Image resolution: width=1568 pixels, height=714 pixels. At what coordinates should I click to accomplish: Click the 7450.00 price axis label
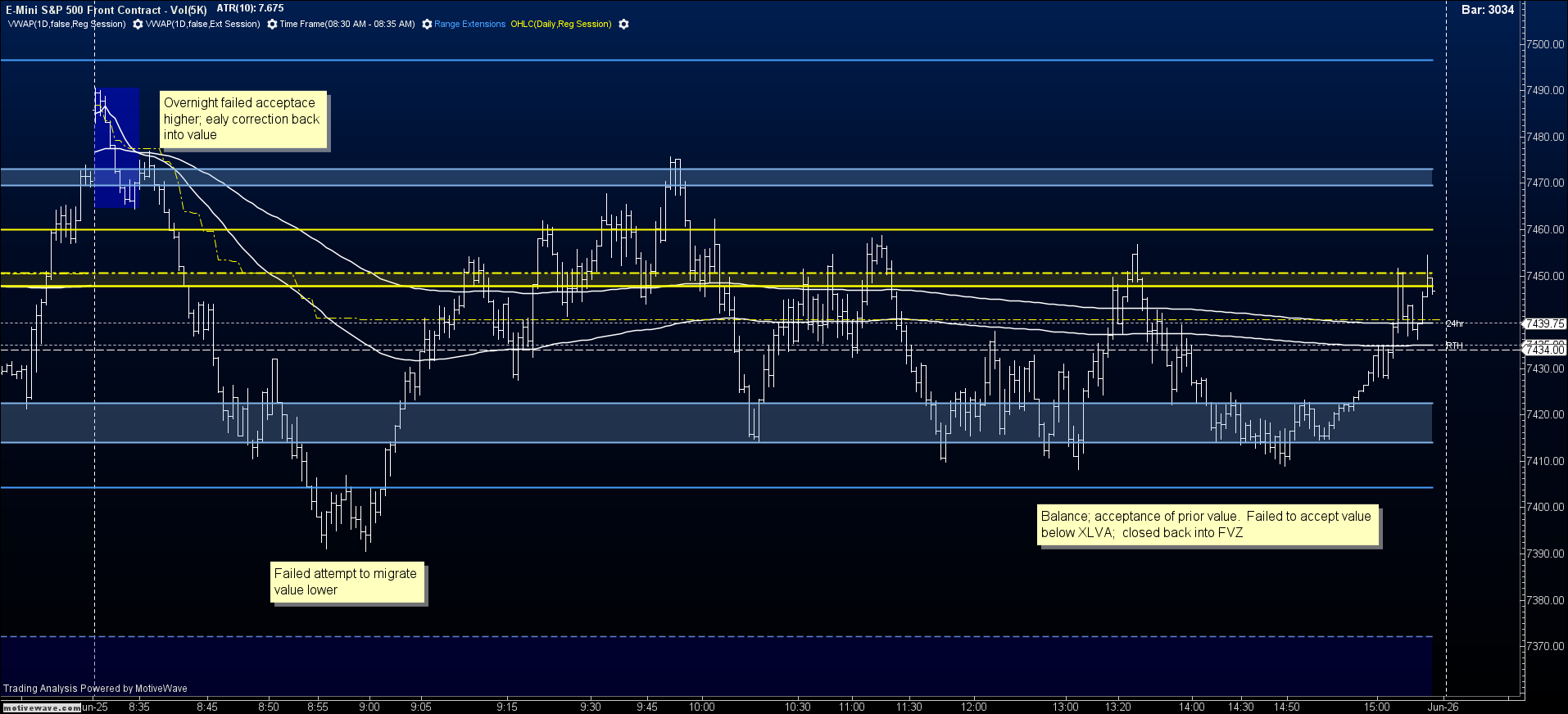(1546, 276)
